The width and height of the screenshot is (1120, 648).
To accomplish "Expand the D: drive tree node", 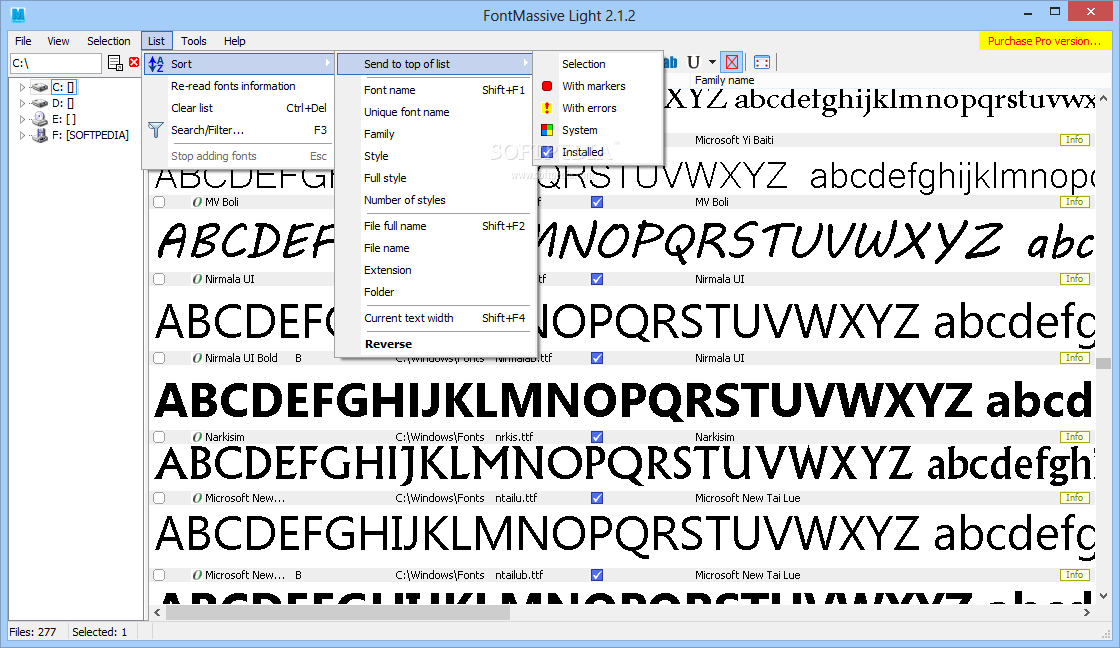I will [22, 103].
